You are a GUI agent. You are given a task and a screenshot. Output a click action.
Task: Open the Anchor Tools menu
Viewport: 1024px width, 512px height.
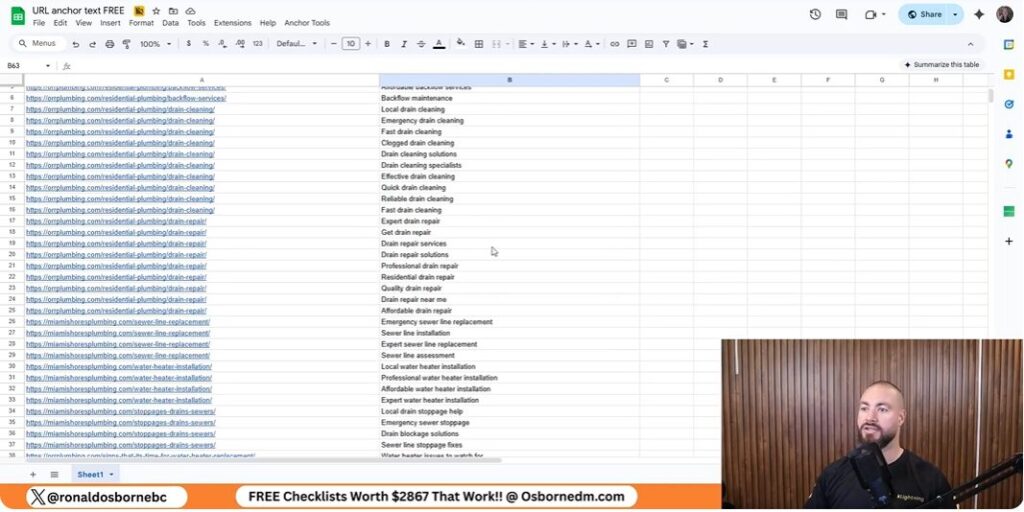tap(307, 23)
